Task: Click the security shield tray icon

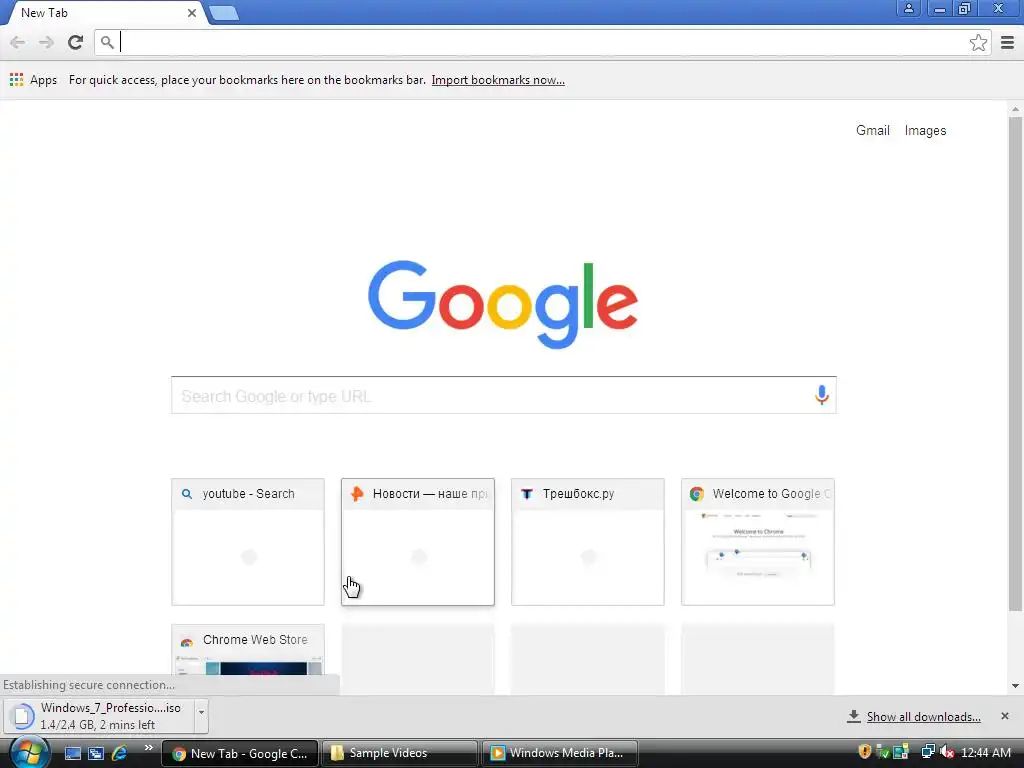Action: (865, 752)
